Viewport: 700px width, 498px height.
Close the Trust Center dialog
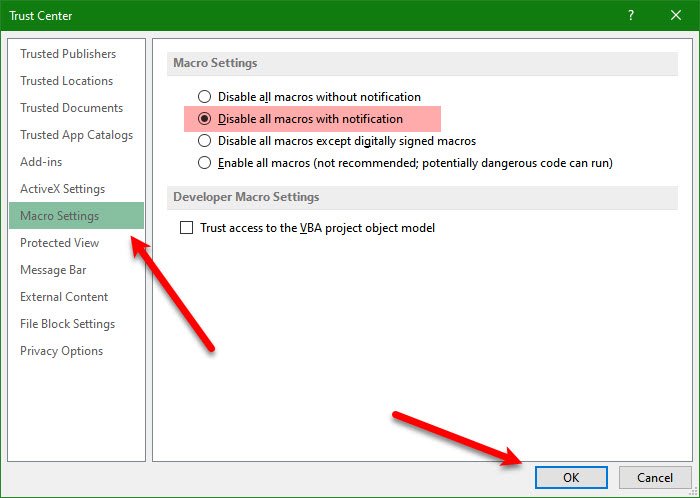tap(676, 16)
